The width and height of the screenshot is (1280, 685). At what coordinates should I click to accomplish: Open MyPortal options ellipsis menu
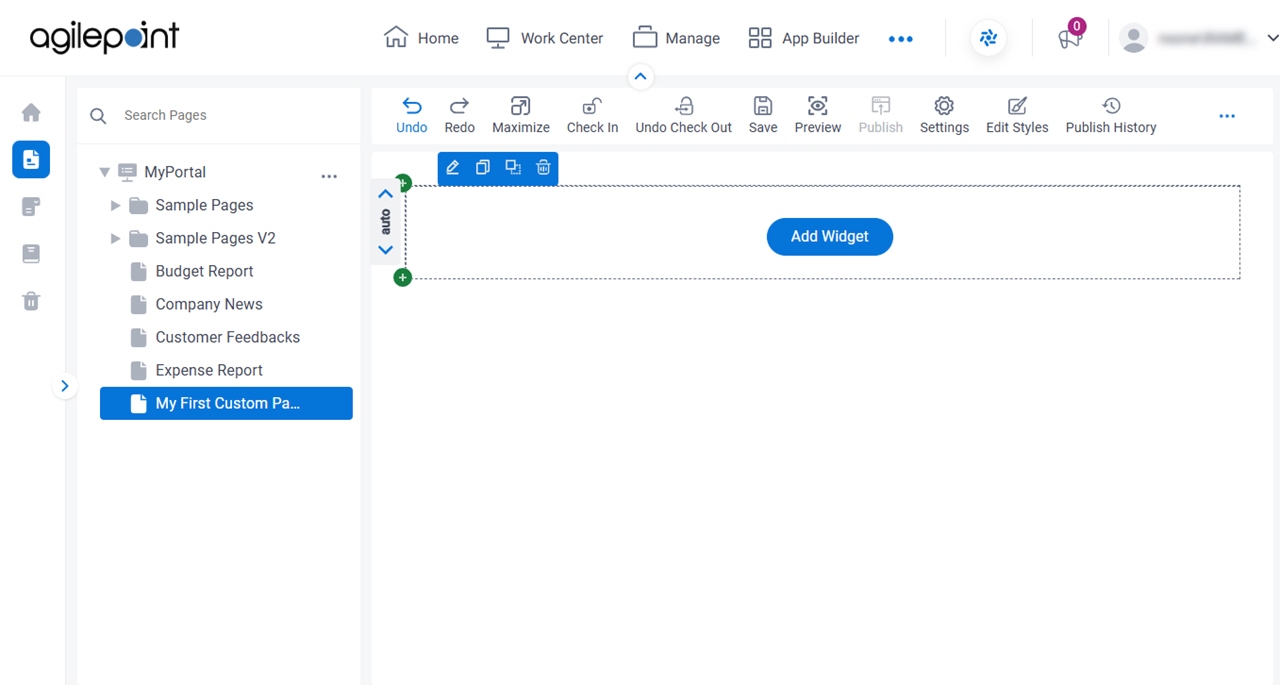point(329,176)
